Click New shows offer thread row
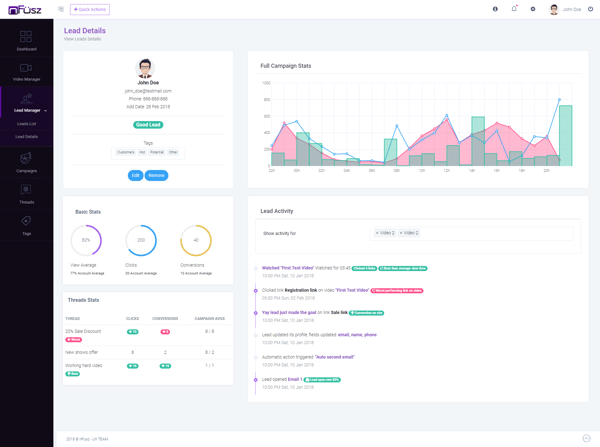 click(x=148, y=352)
